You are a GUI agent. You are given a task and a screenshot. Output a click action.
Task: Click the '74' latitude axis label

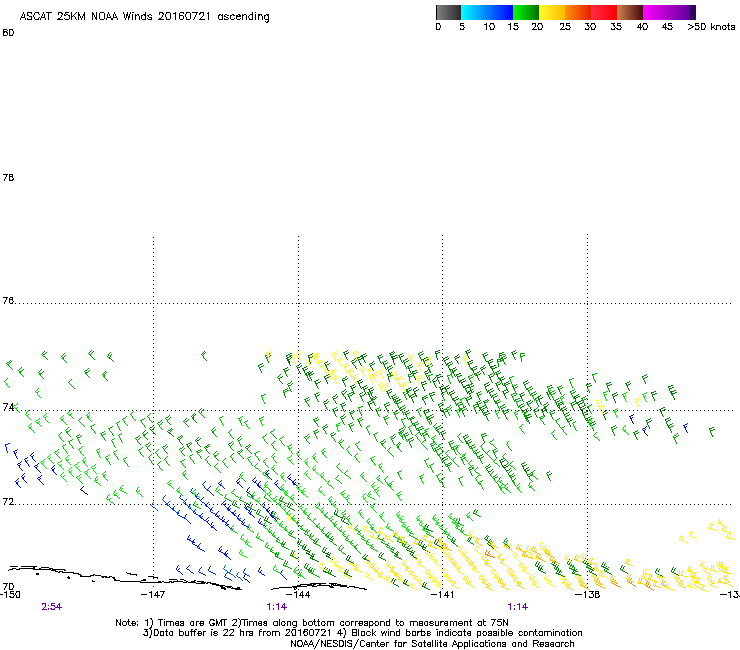pos(8,407)
